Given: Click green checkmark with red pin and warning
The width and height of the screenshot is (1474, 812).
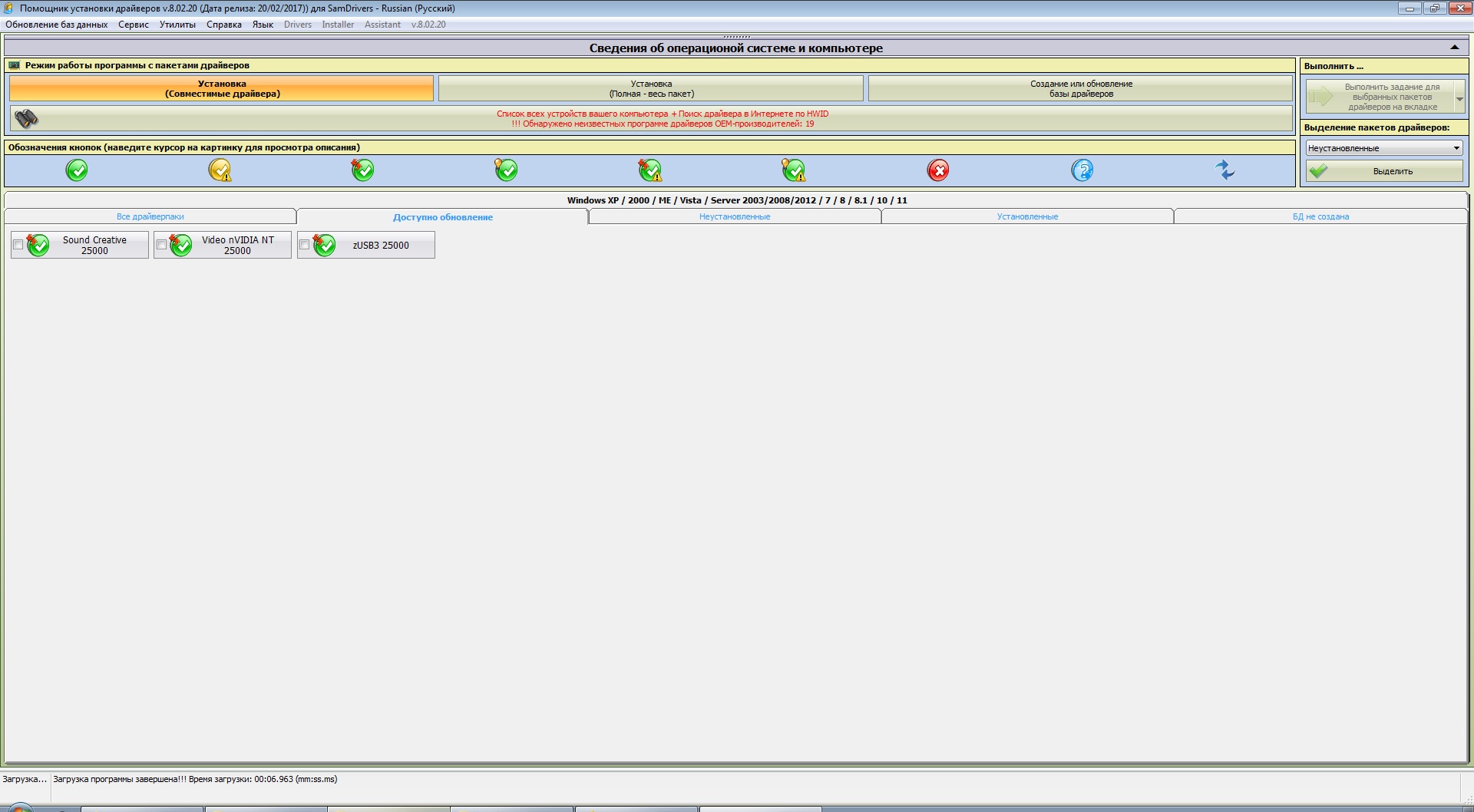Looking at the screenshot, I should click(x=649, y=170).
